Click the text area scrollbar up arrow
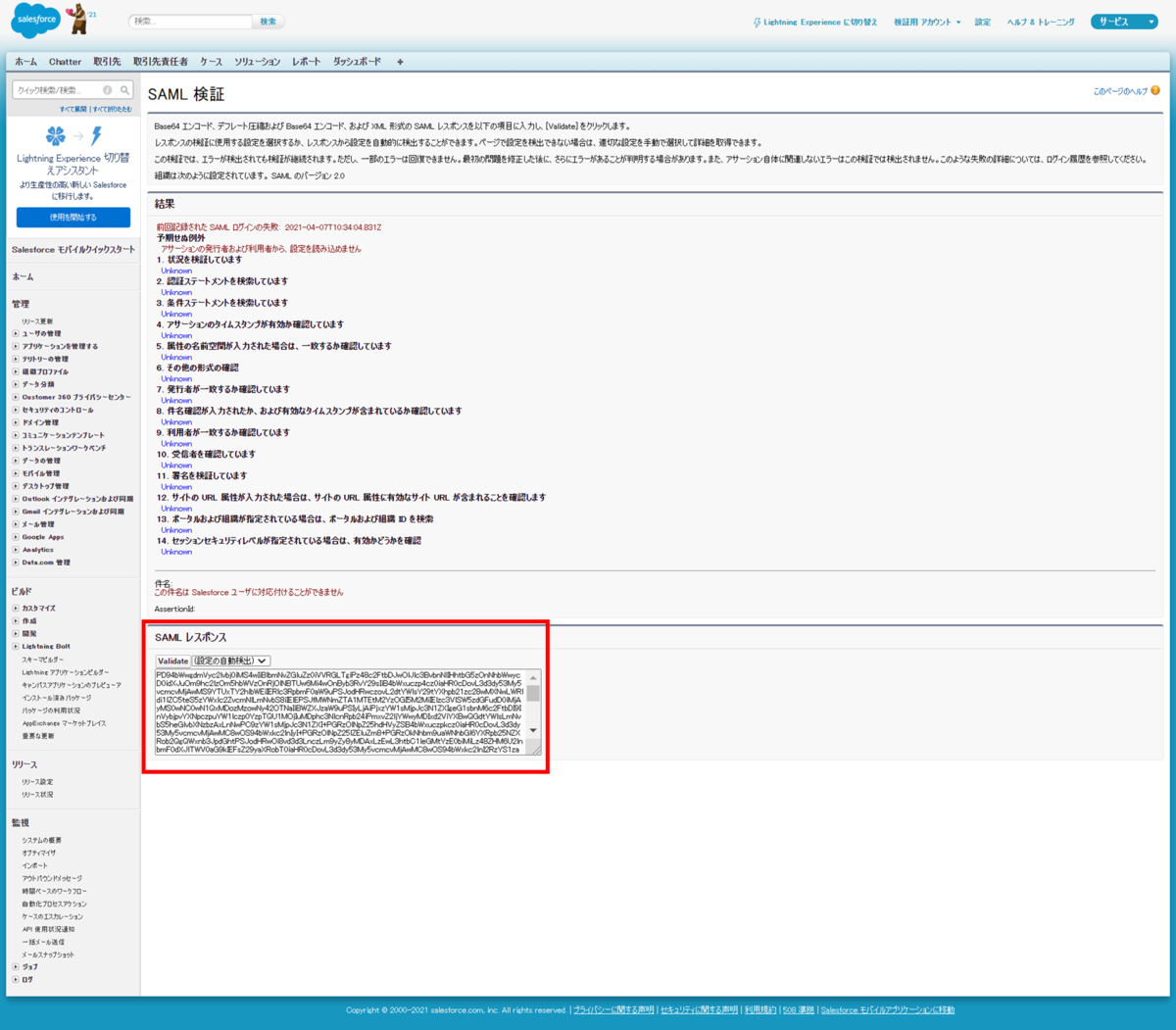 (x=533, y=677)
